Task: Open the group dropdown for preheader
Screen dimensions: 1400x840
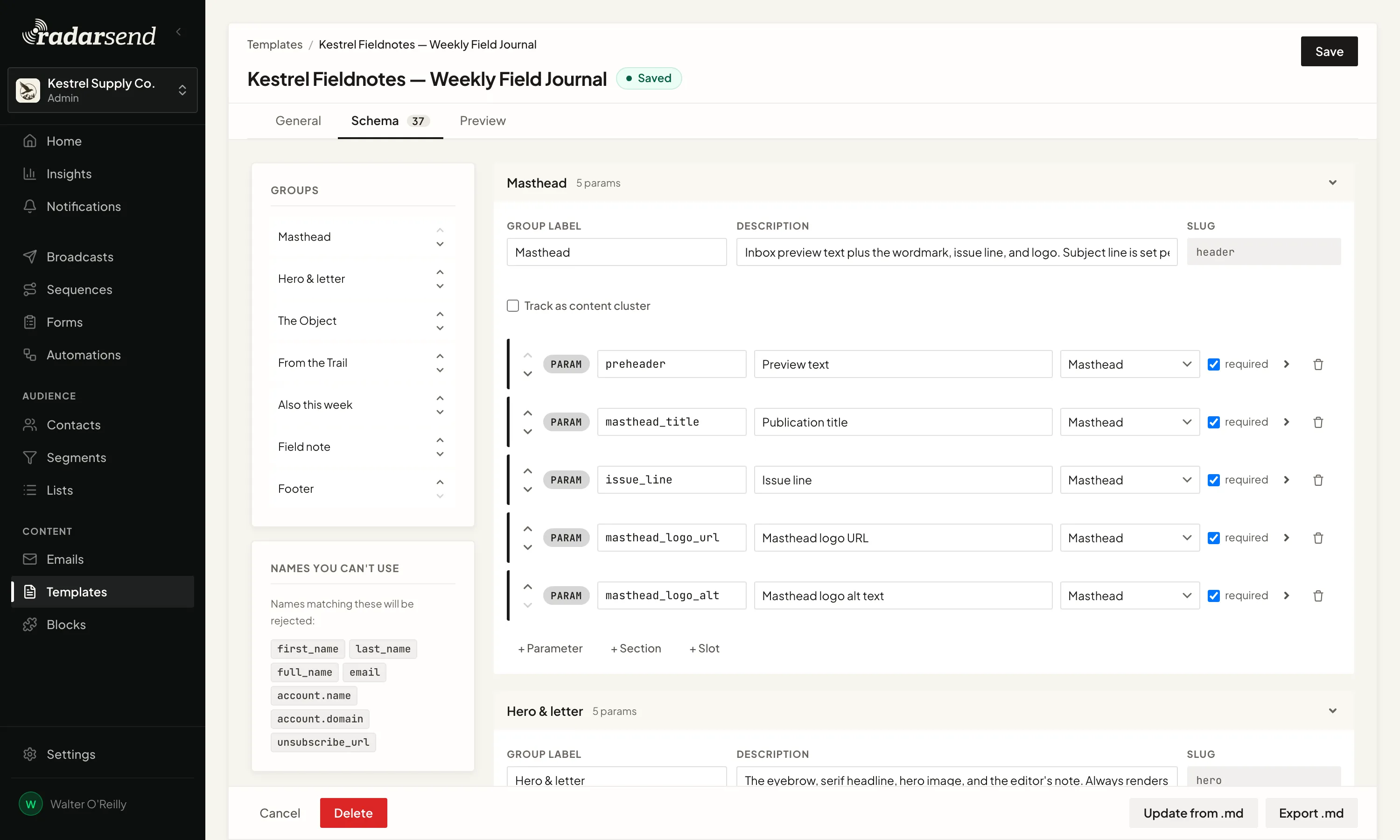Action: pyautogui.click(x=1129, y=364)
